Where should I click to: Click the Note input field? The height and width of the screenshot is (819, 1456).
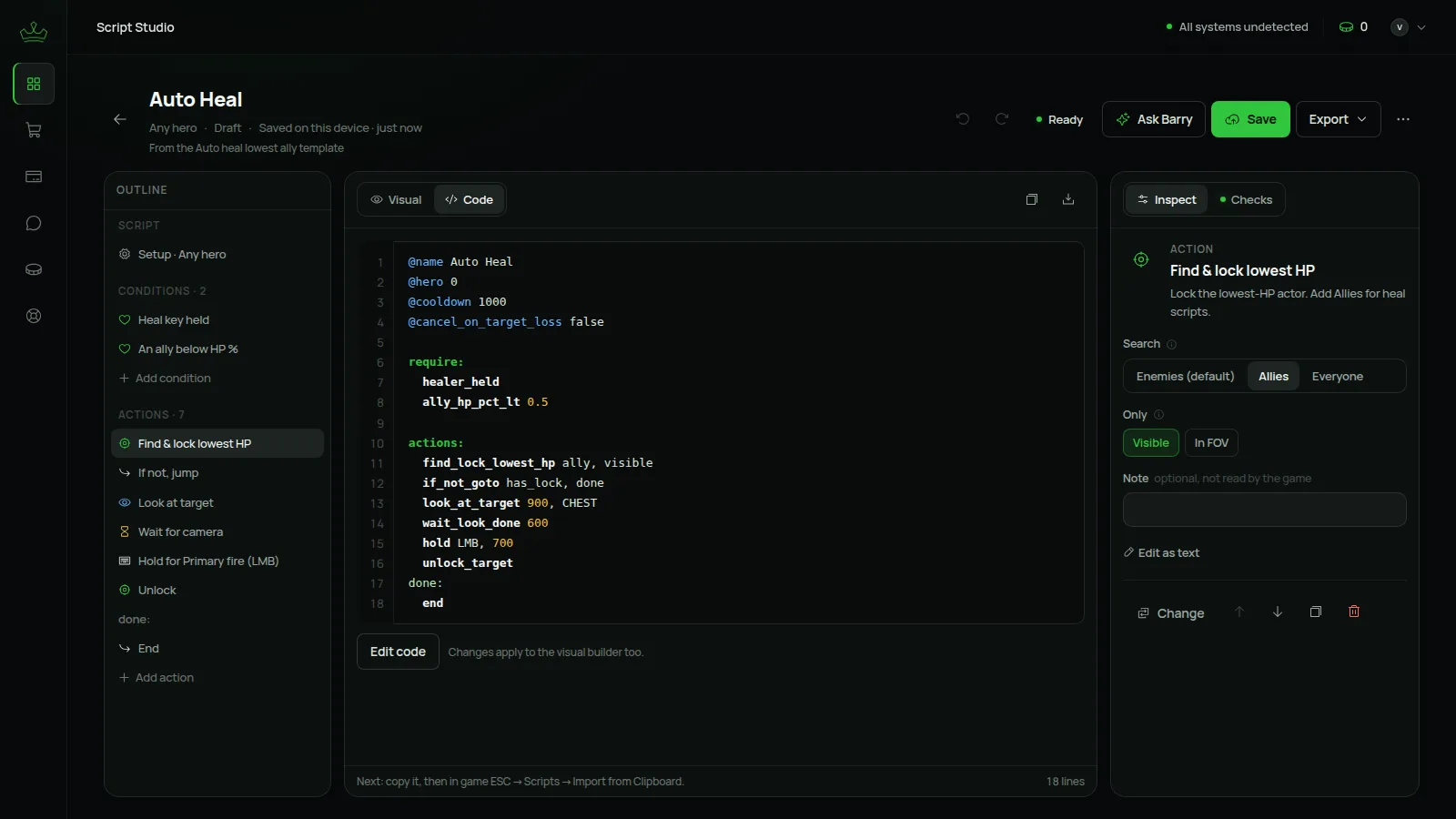1264,510
